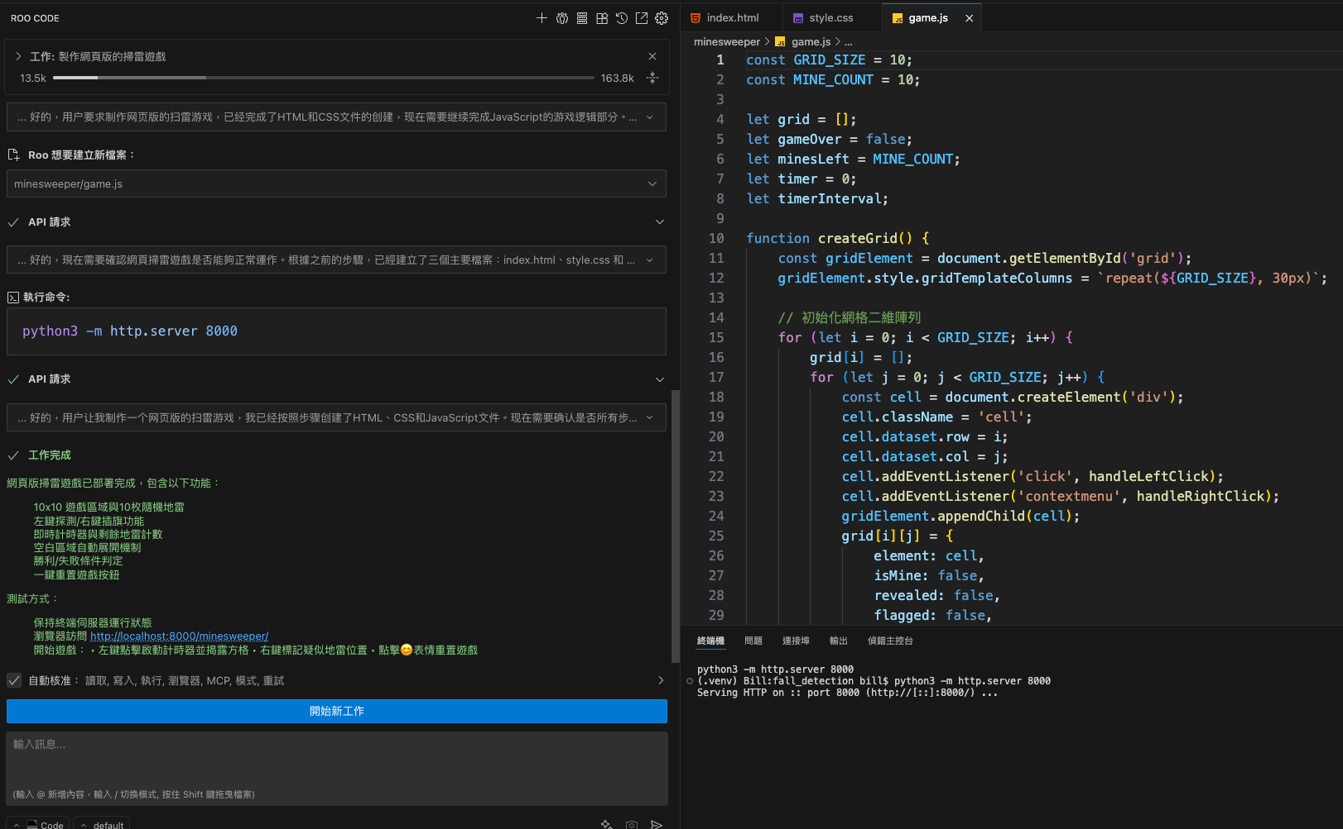
Task: Expand the minesweeper/game.js file block
Action: [x=652, y=184]
